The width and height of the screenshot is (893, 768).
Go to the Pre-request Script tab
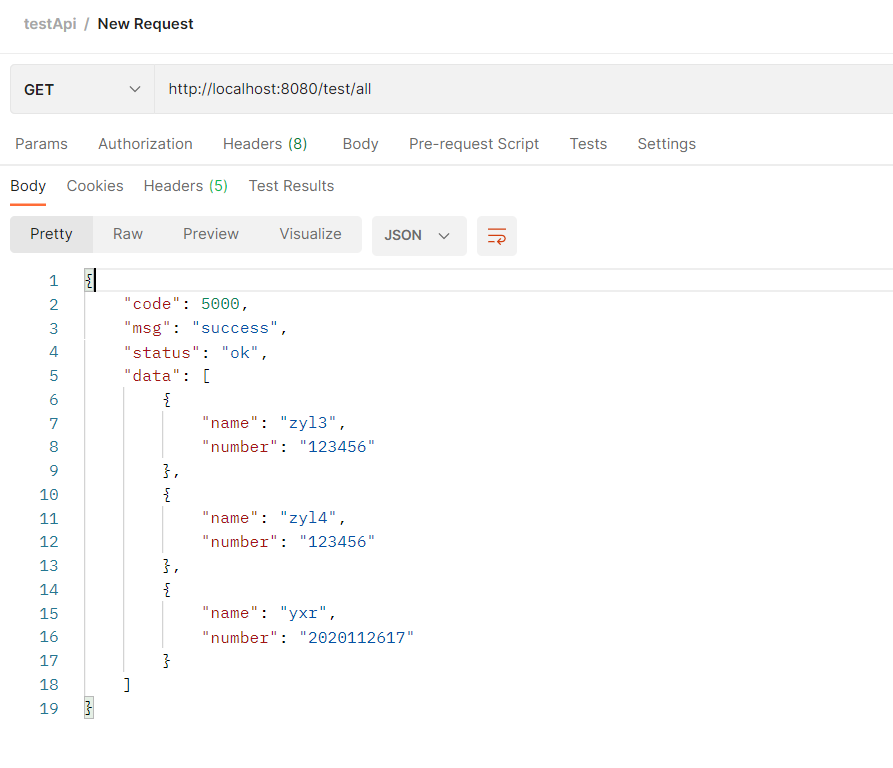474,144
